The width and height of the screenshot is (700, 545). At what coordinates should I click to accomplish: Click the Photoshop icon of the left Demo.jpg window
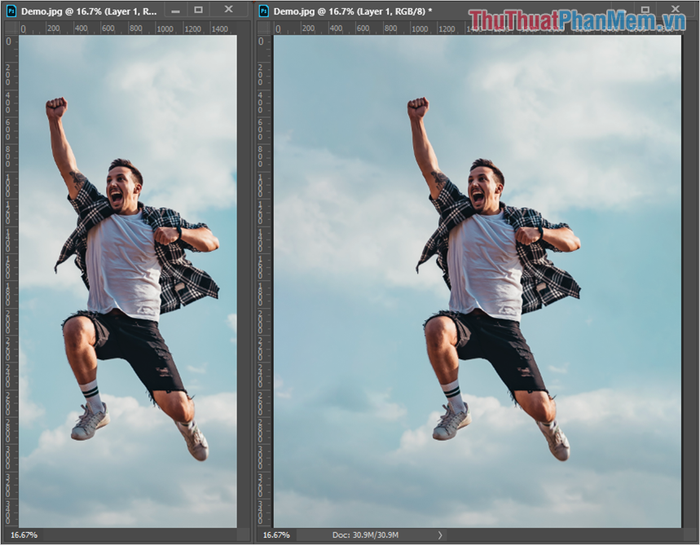[x=11, y=11]
